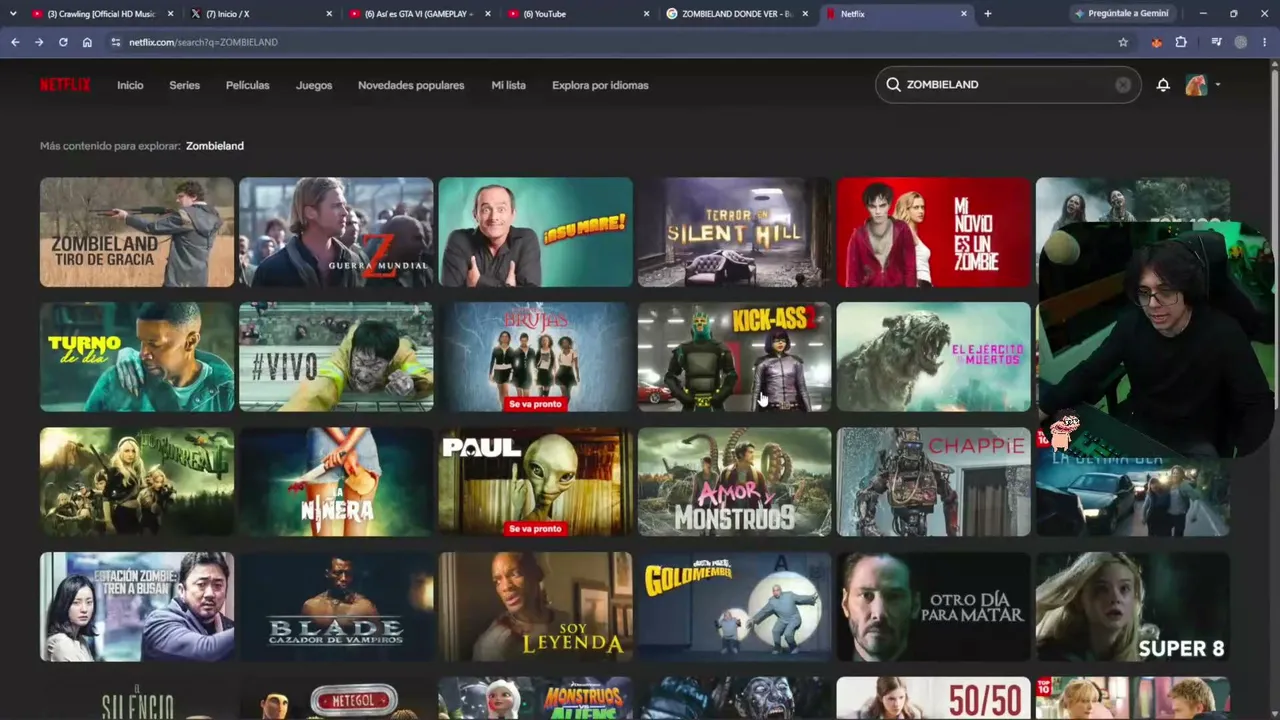Go to Netflix Inicio
This screenshot has width=1280, height=720.
(x=130, y=85)
